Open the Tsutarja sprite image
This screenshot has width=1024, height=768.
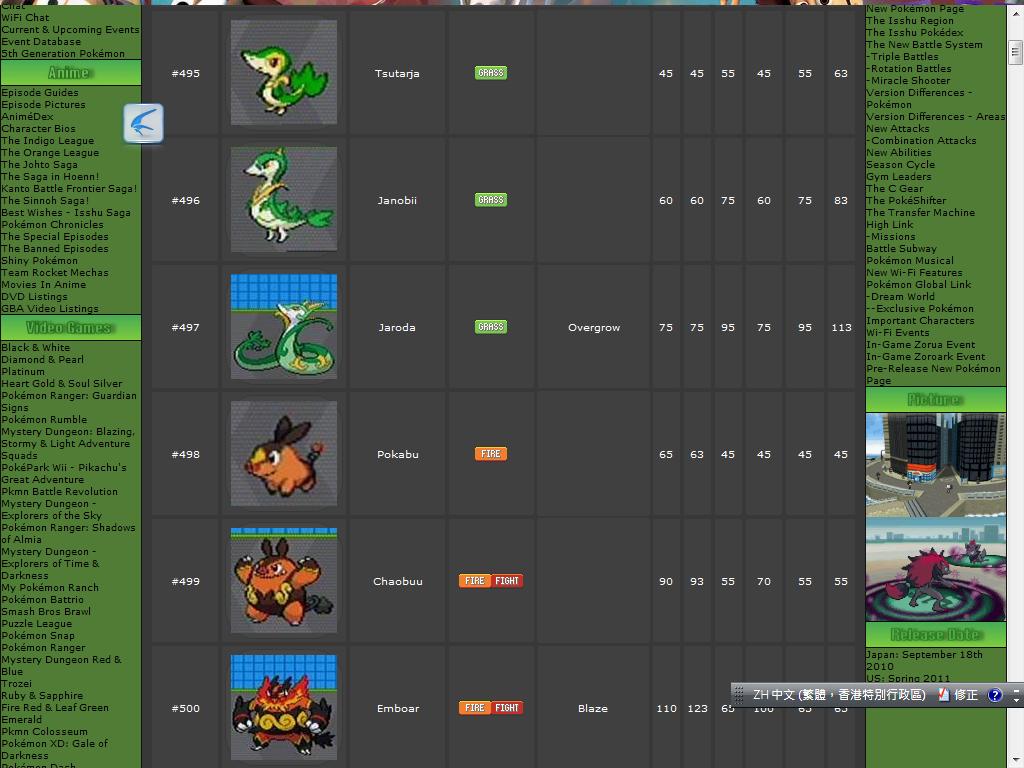click(x=284, y=72)
